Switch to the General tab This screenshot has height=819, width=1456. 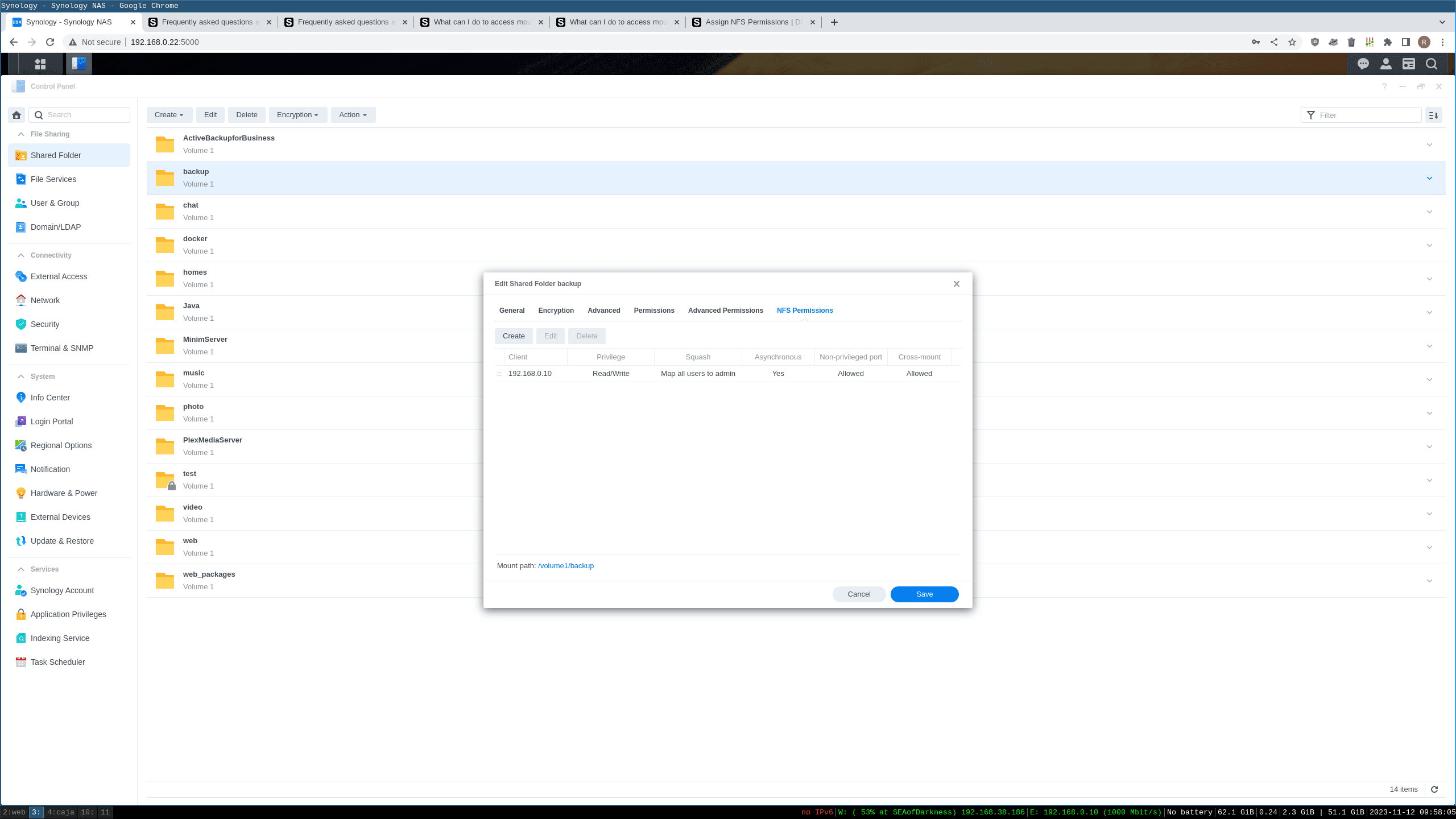point(512,311)
